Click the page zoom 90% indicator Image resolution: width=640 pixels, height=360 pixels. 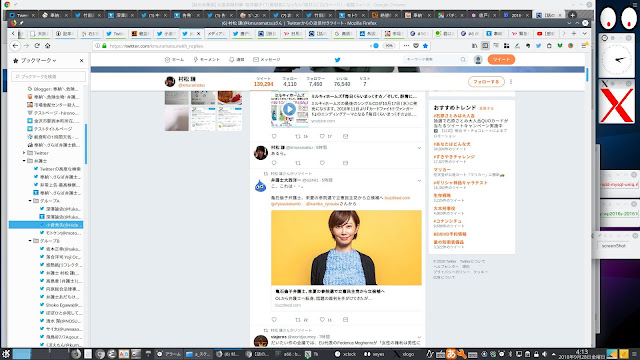tap(389, 46)
